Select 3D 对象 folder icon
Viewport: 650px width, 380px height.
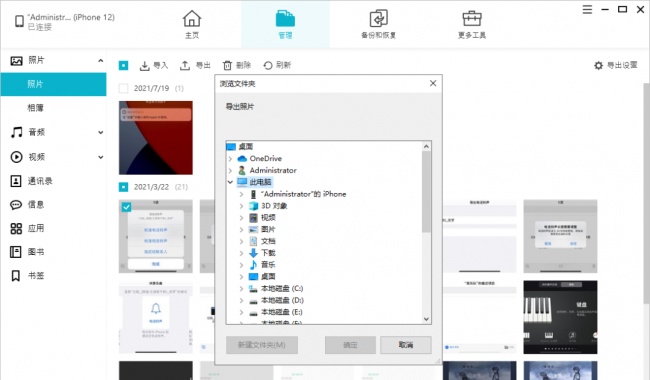pyautogui.click(x=253, y=206)
